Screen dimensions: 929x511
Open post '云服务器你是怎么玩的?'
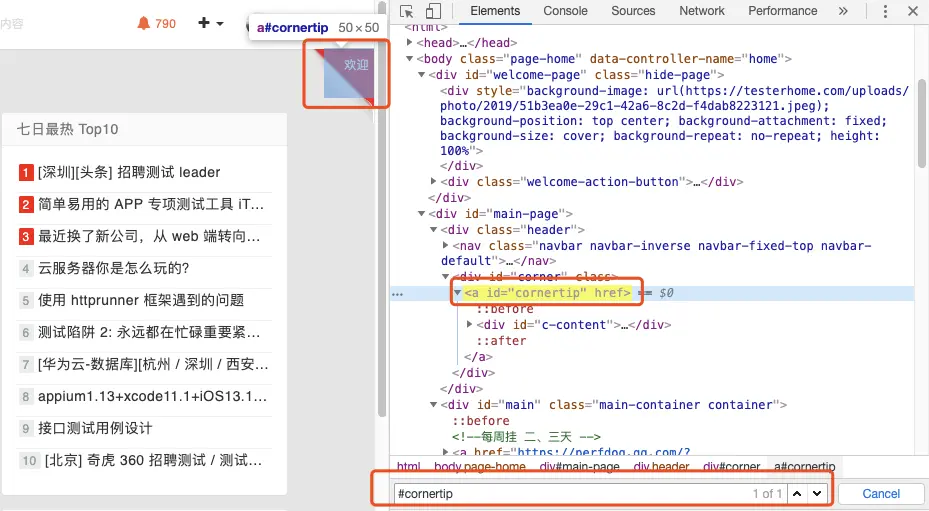pyautogui.click(x=114, y=269)
